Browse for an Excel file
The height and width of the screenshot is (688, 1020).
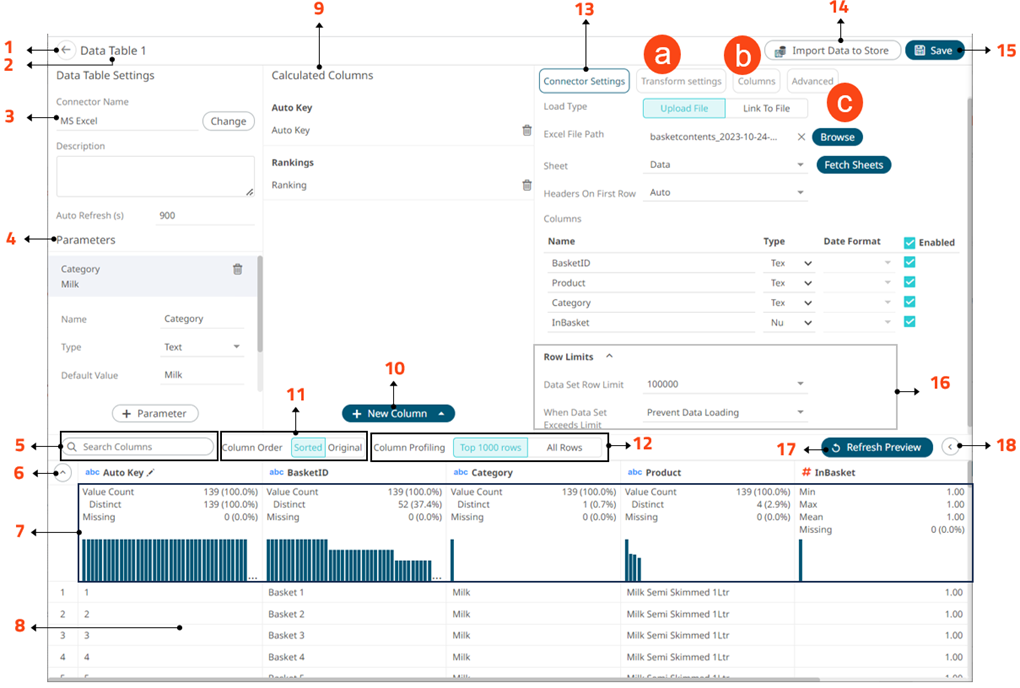[837, 137]
